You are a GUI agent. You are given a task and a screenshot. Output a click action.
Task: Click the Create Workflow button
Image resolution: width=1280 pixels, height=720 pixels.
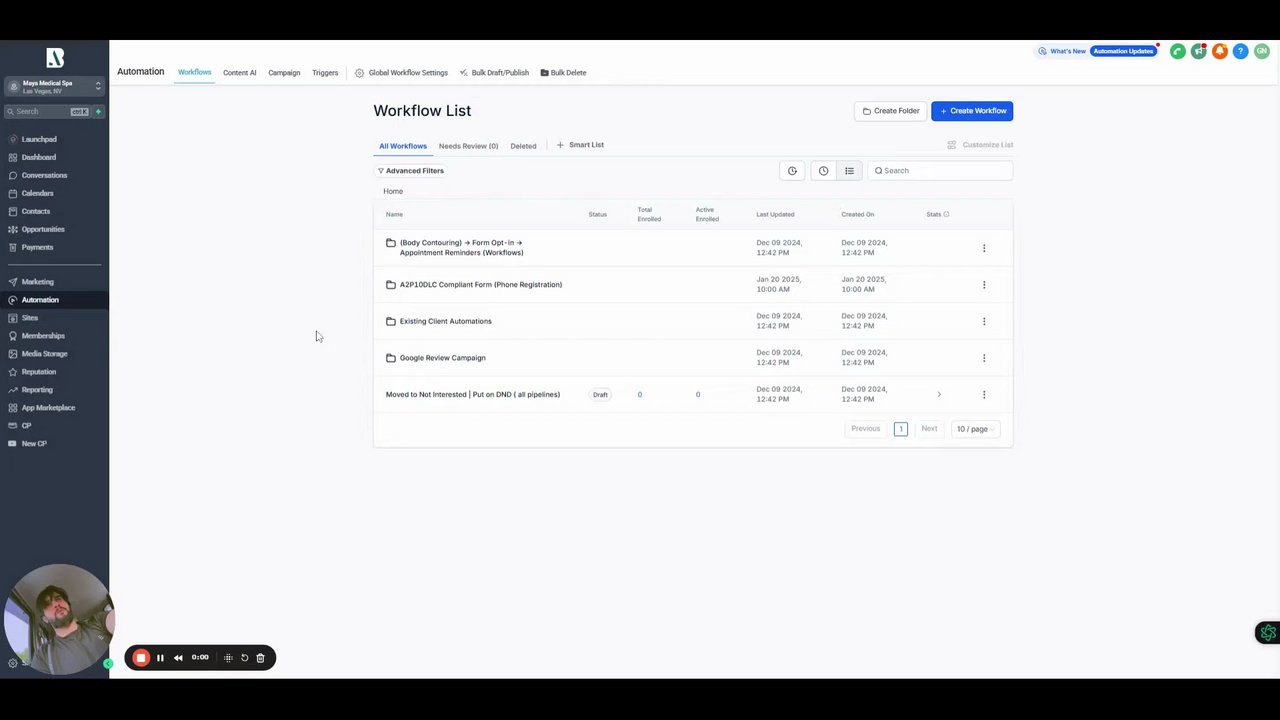pos(972,111)
